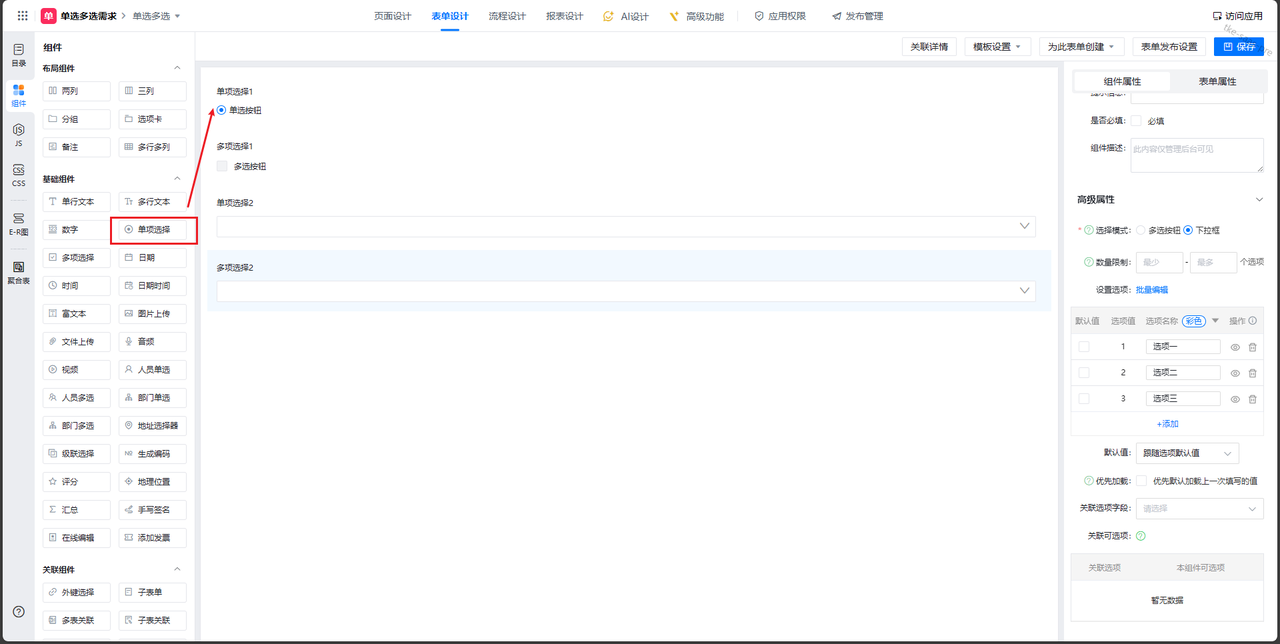Open the 目录 panel in left sidebar
This screenshot has height=644, width=1280.
tap(18, 54)
